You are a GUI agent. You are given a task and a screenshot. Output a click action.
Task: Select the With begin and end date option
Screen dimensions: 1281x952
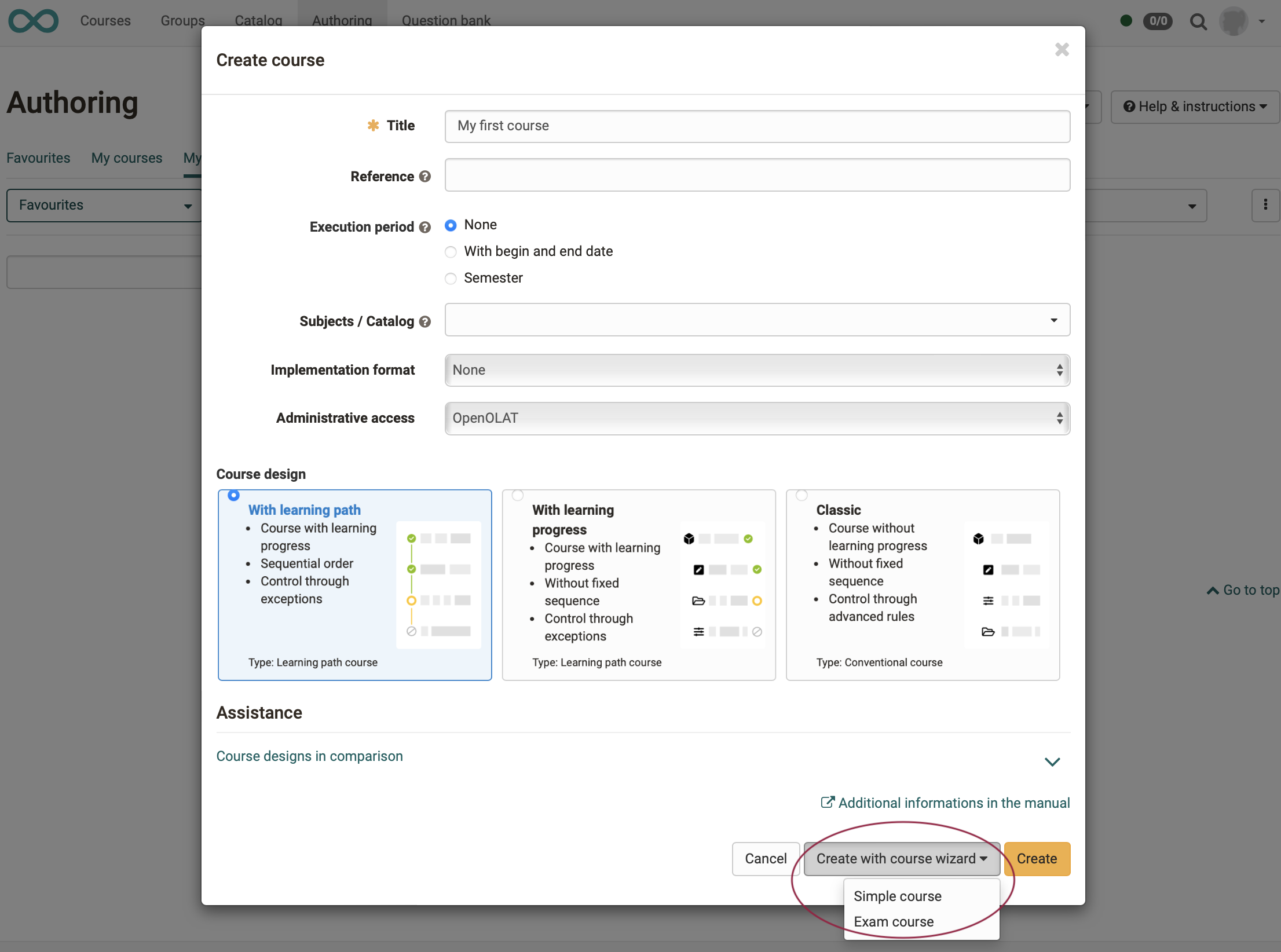(x=451, y=251)
